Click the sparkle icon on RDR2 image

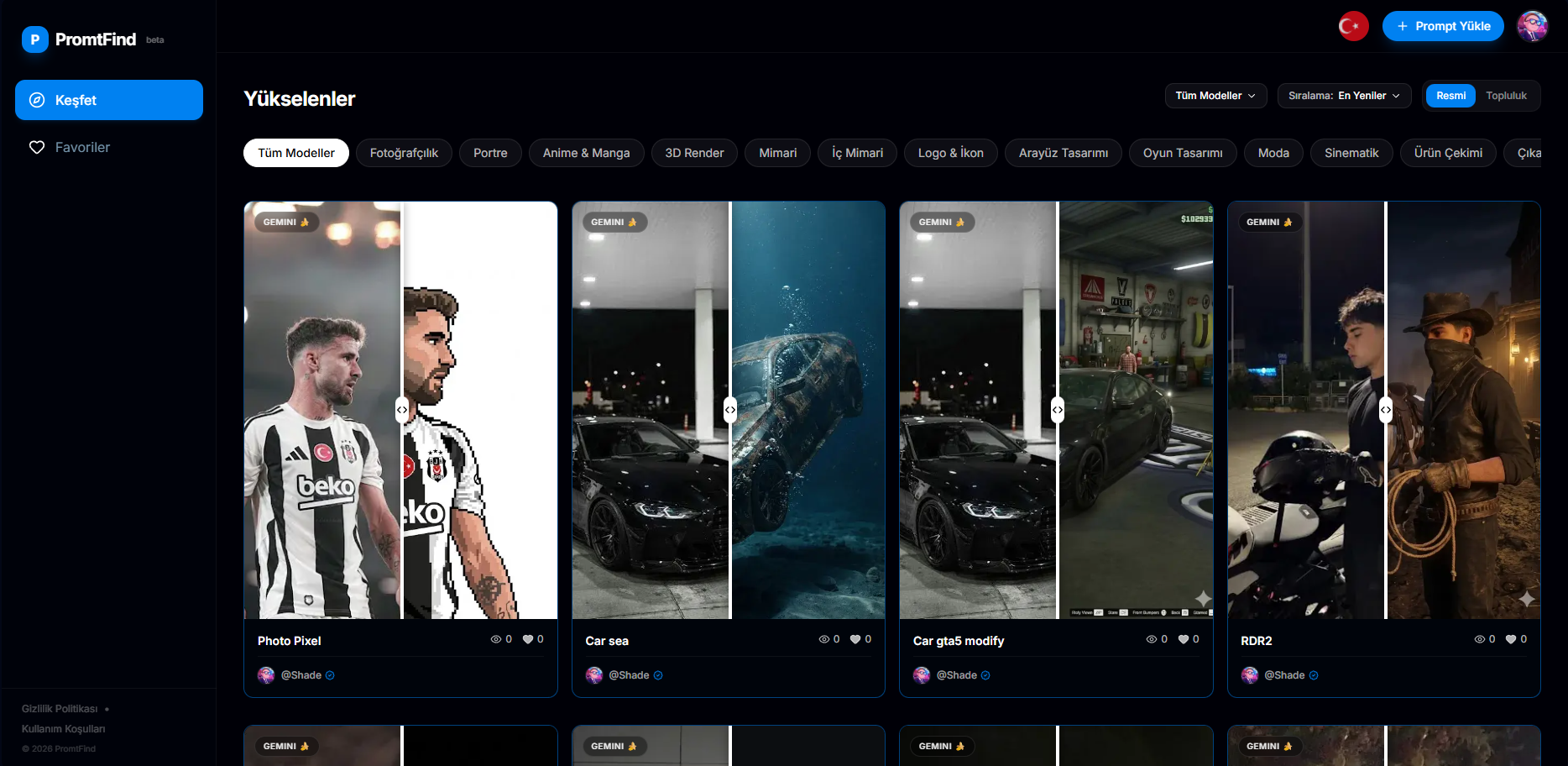click(x=1527, y=599)
